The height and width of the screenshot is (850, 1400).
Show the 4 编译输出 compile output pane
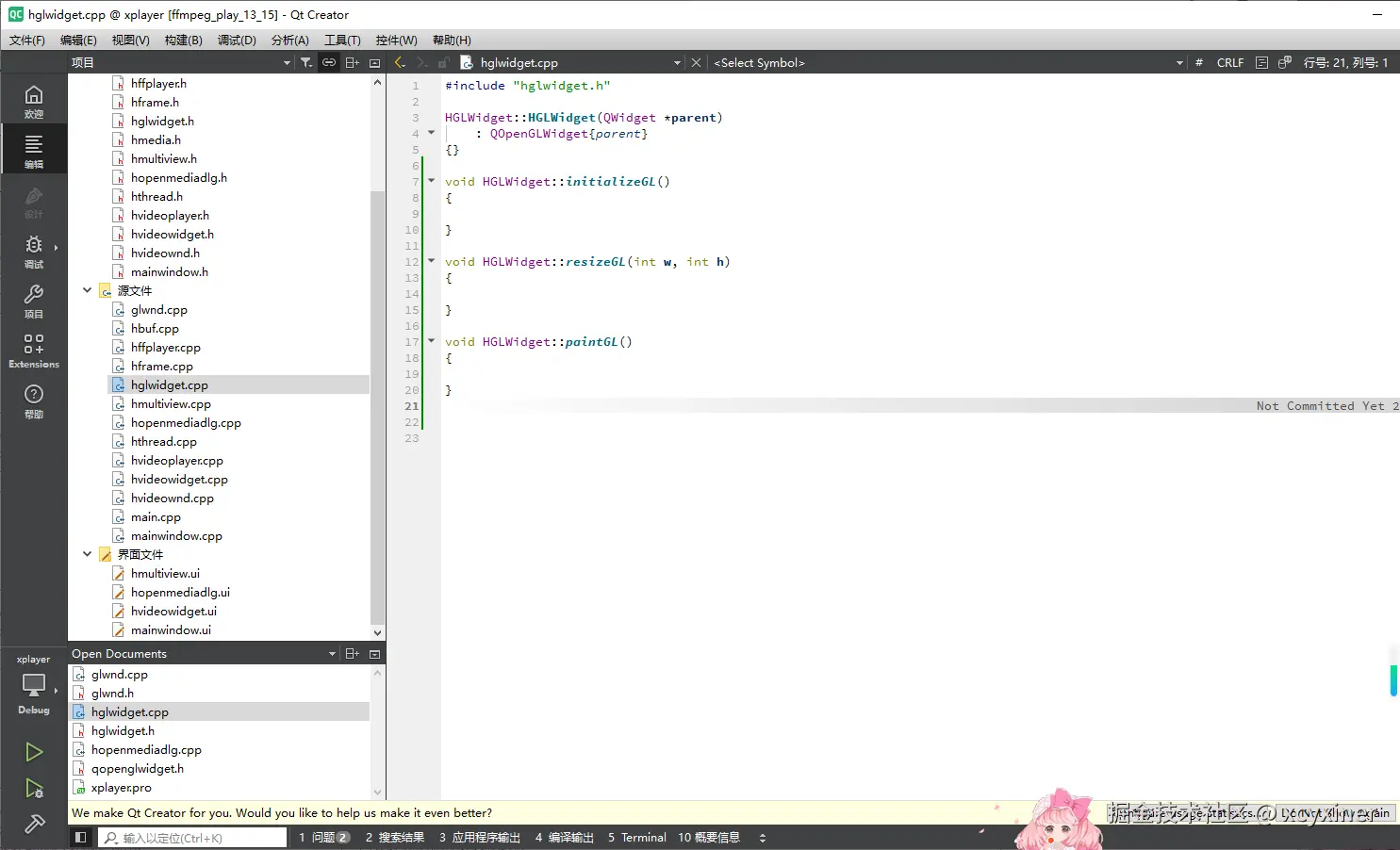565,837
